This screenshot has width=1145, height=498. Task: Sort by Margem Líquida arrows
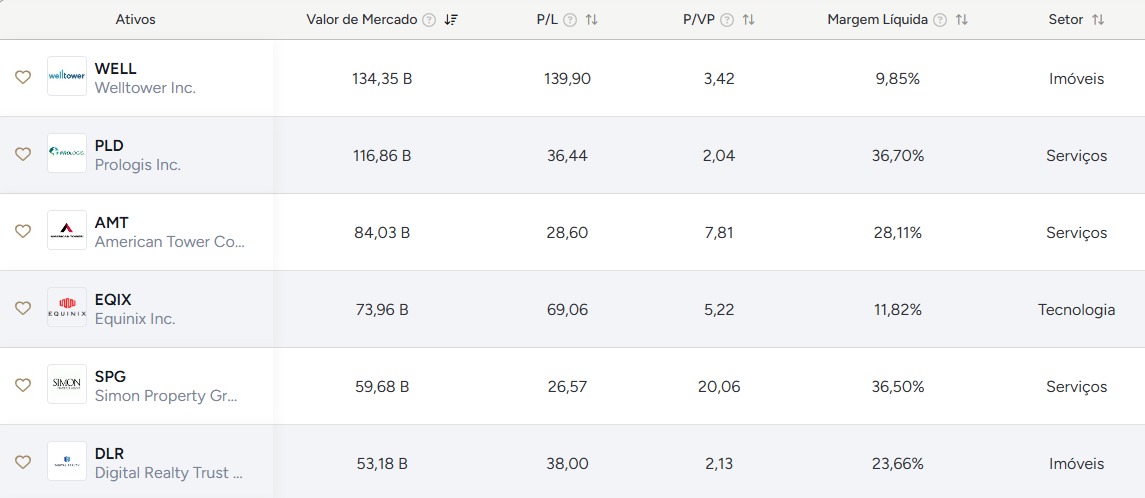pyautogui.click(x=962, y=20)
